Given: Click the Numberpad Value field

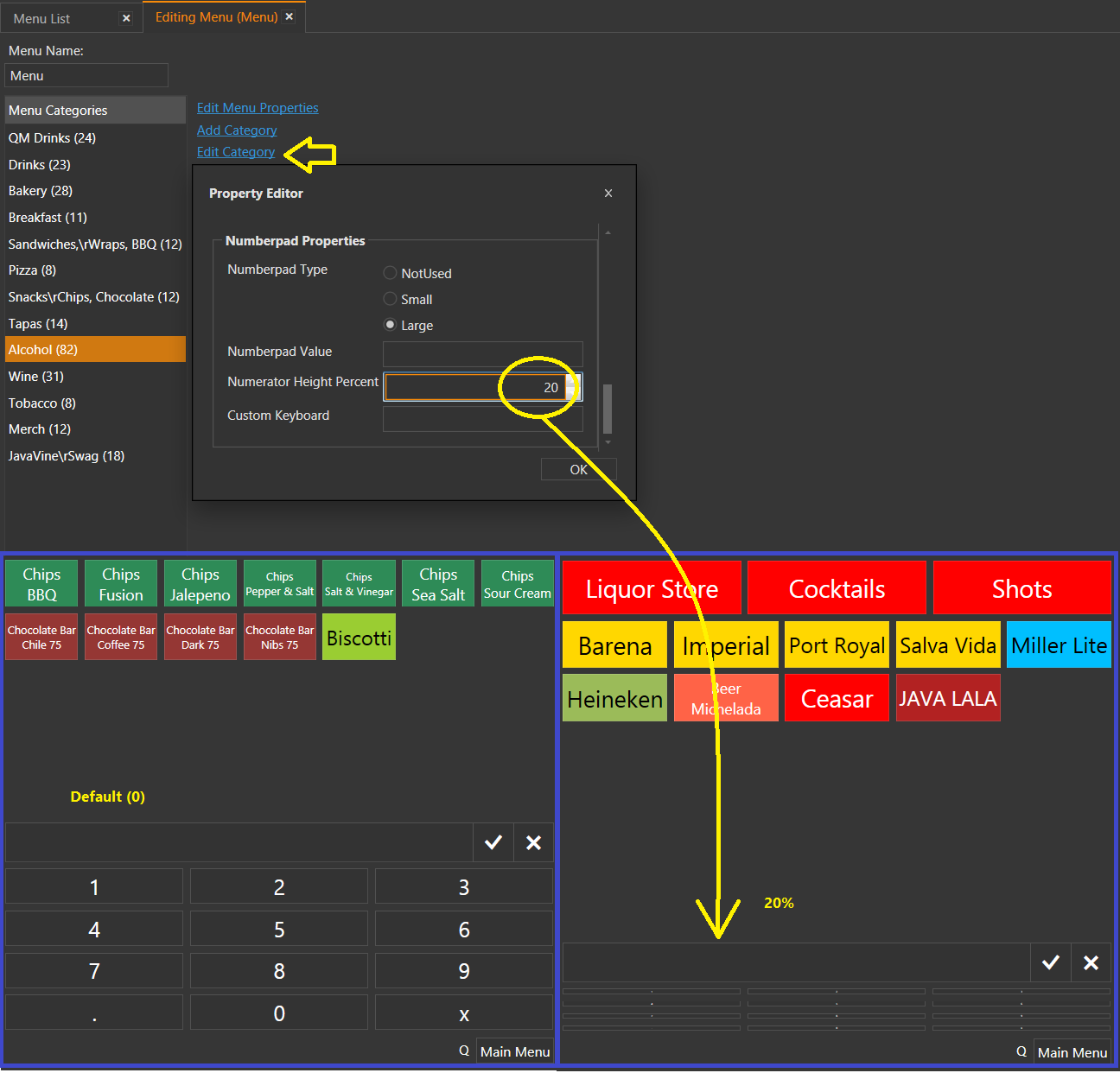Looking at the screenshot, I should pyautogui.click(x=483, y=353).
